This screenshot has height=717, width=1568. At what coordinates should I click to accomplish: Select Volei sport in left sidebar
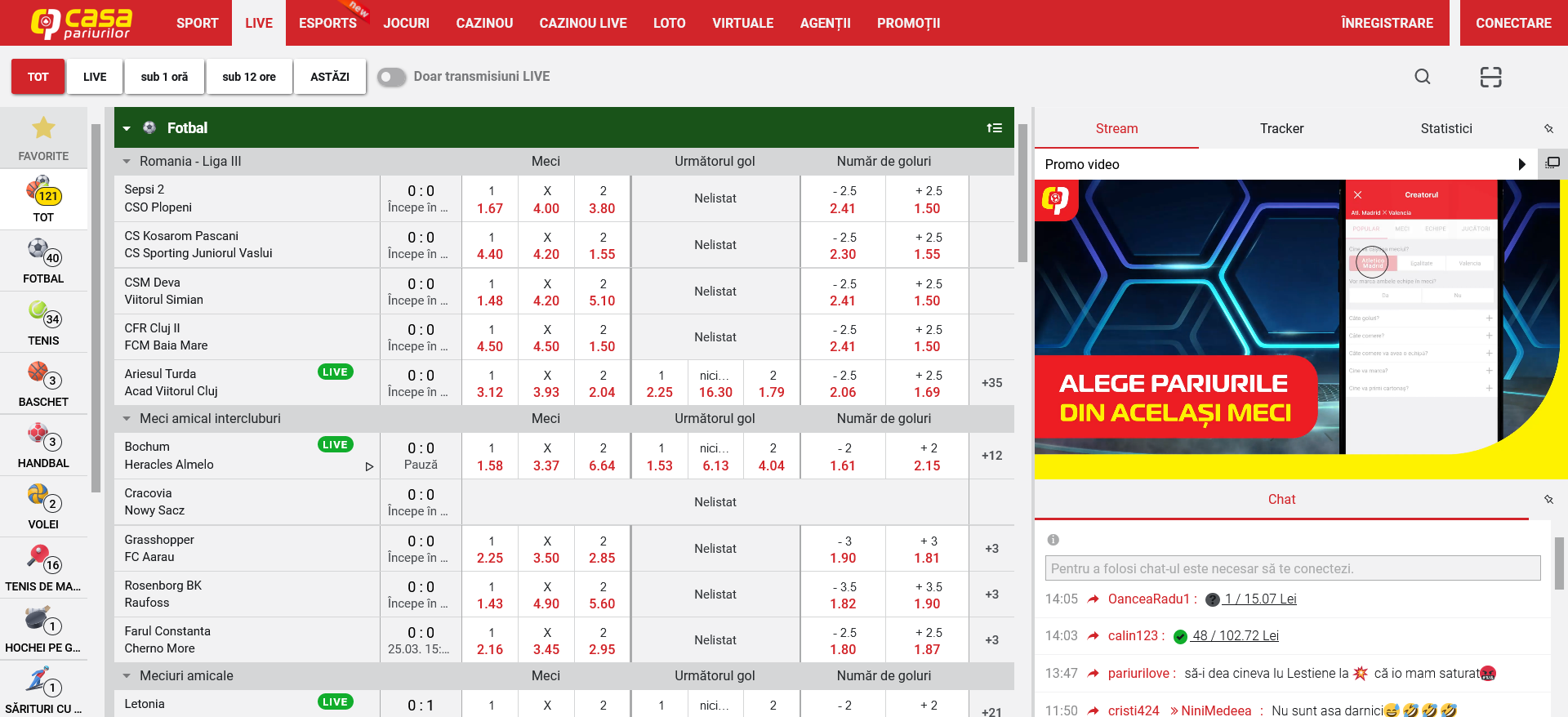(43, 506)
